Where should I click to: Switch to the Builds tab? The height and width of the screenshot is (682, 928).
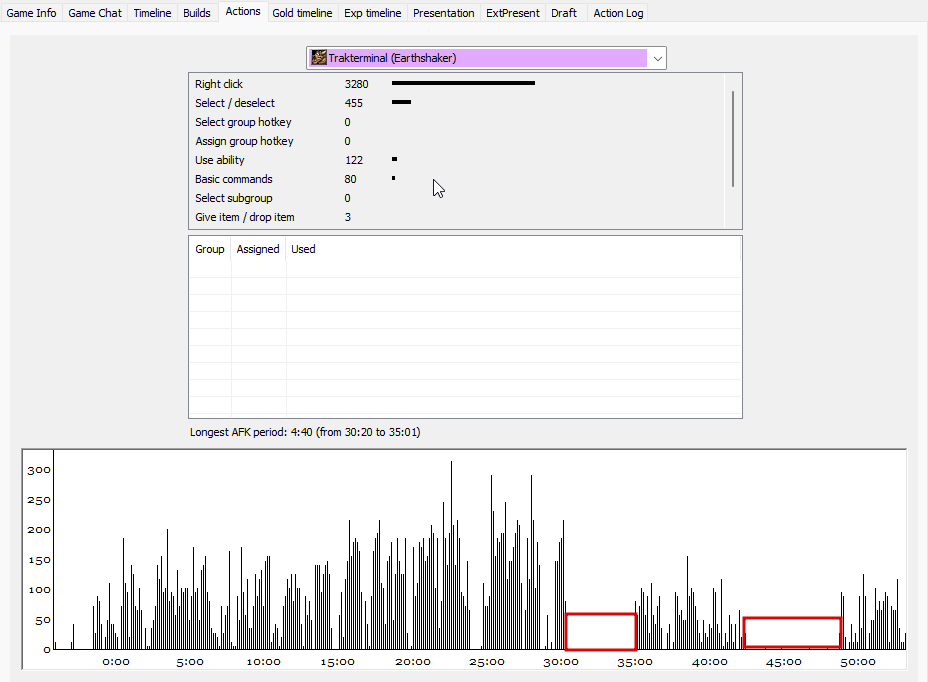pos(196,12)
